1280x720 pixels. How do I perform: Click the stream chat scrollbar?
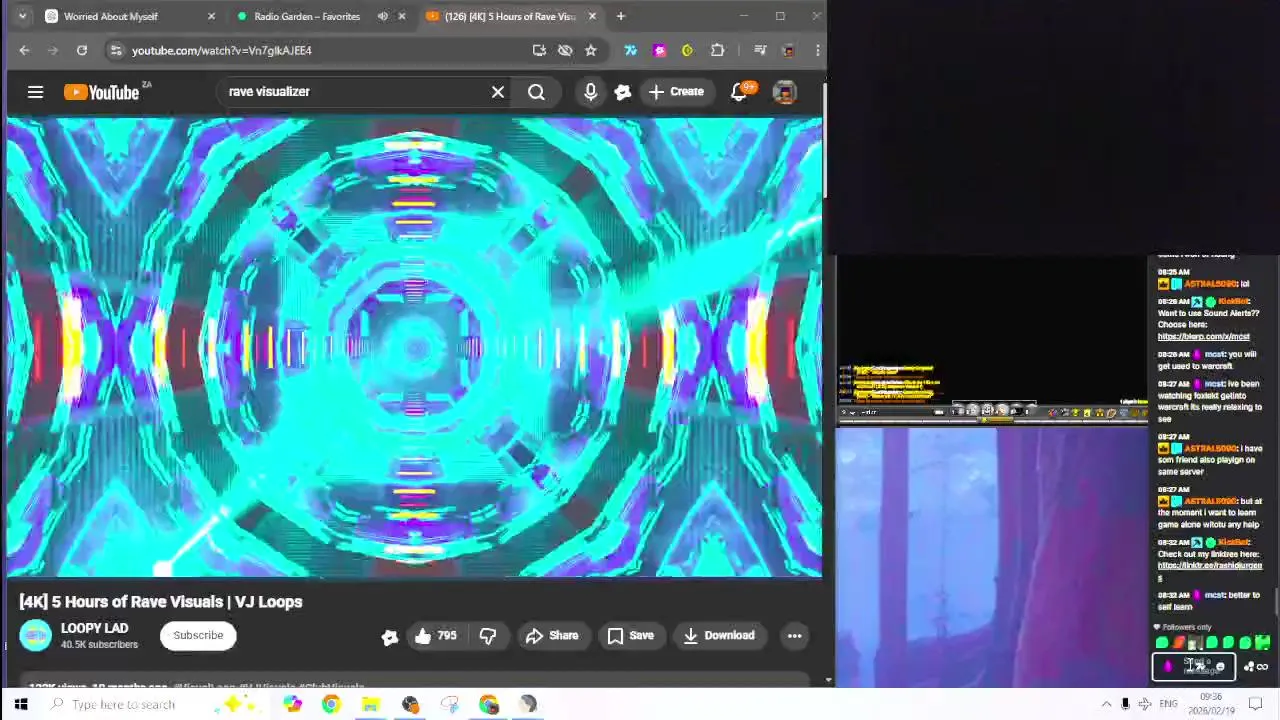tap(1275, 604)
